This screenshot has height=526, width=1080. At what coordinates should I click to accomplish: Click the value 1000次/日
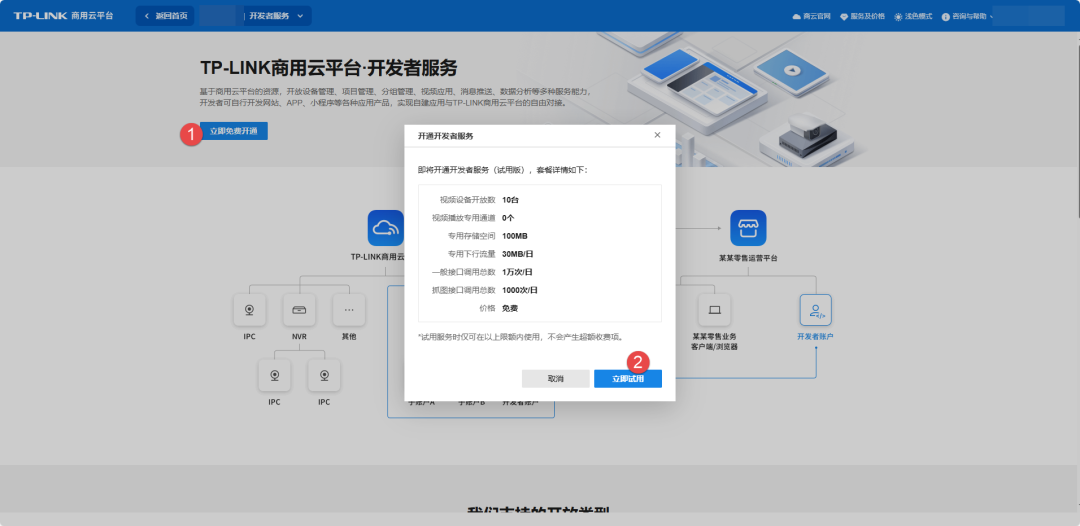pos(520,290)
